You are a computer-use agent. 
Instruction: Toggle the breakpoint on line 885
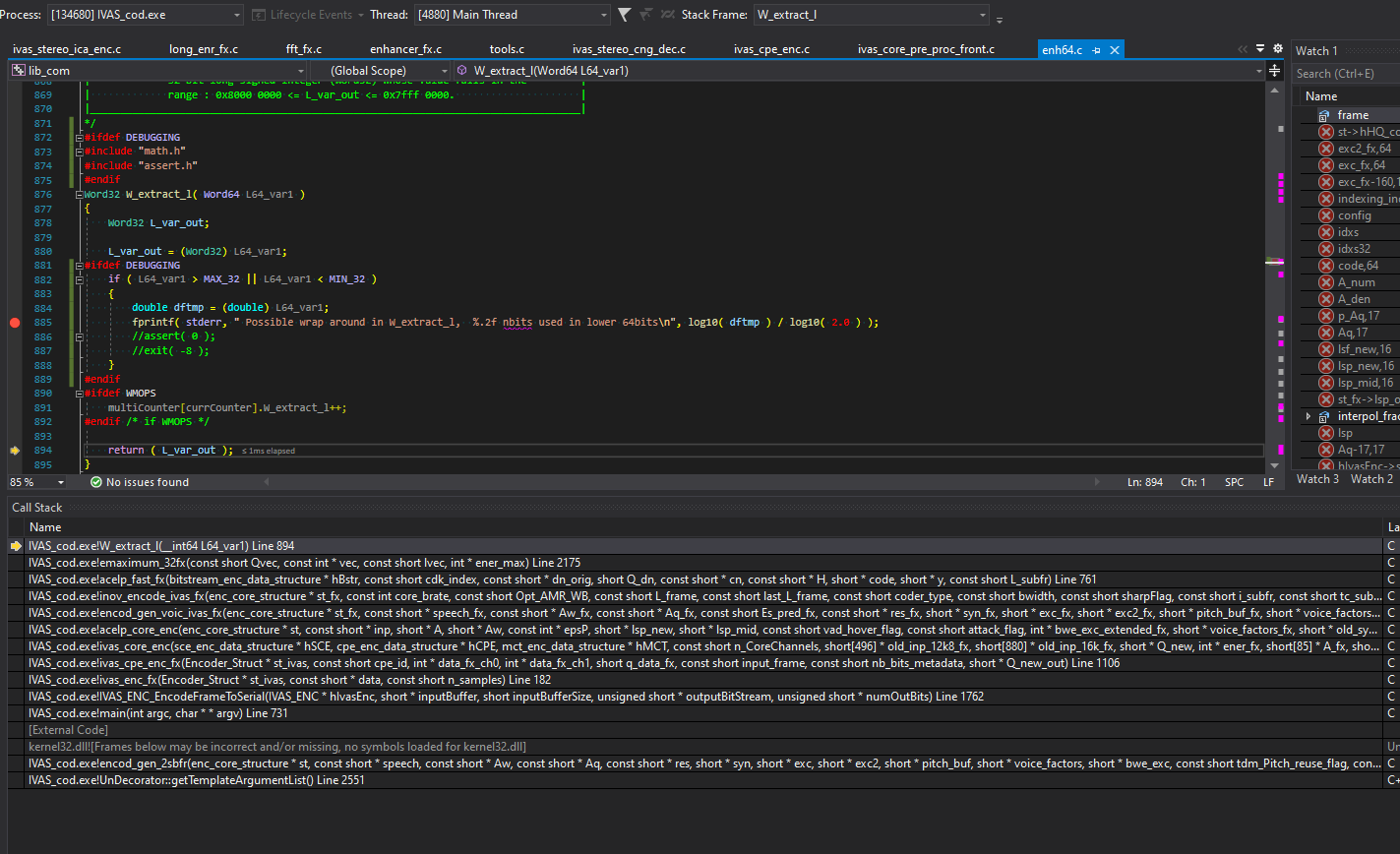pyautogui.click(x=14, y=322)
